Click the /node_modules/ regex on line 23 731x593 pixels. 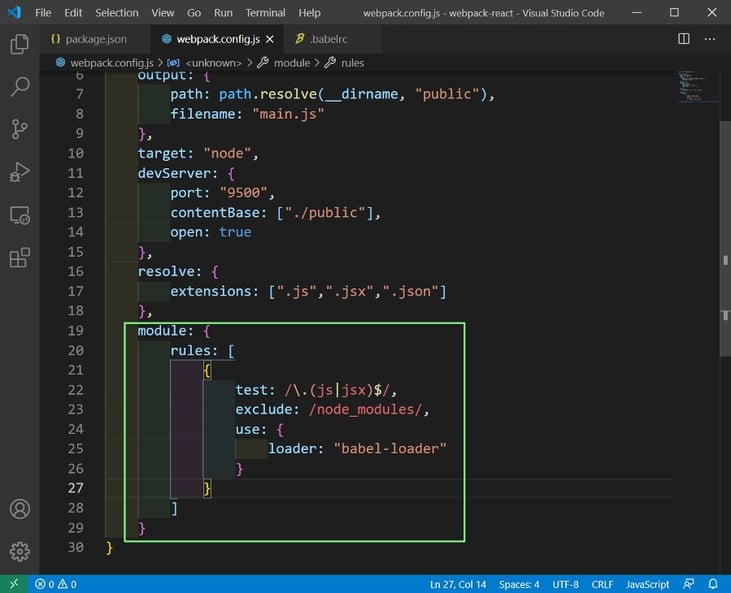click(x=366, y=409)
